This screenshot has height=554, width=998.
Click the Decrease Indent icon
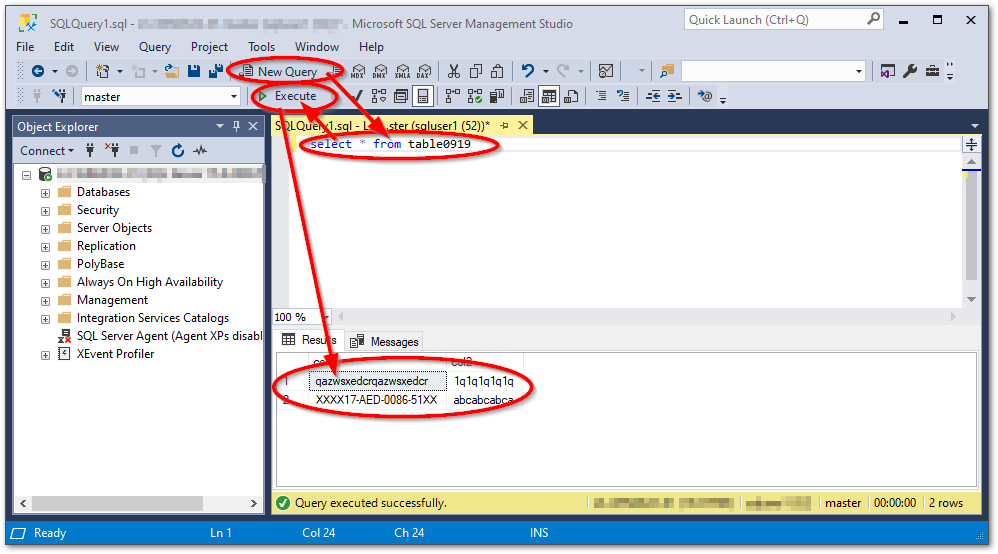[653, 96]
